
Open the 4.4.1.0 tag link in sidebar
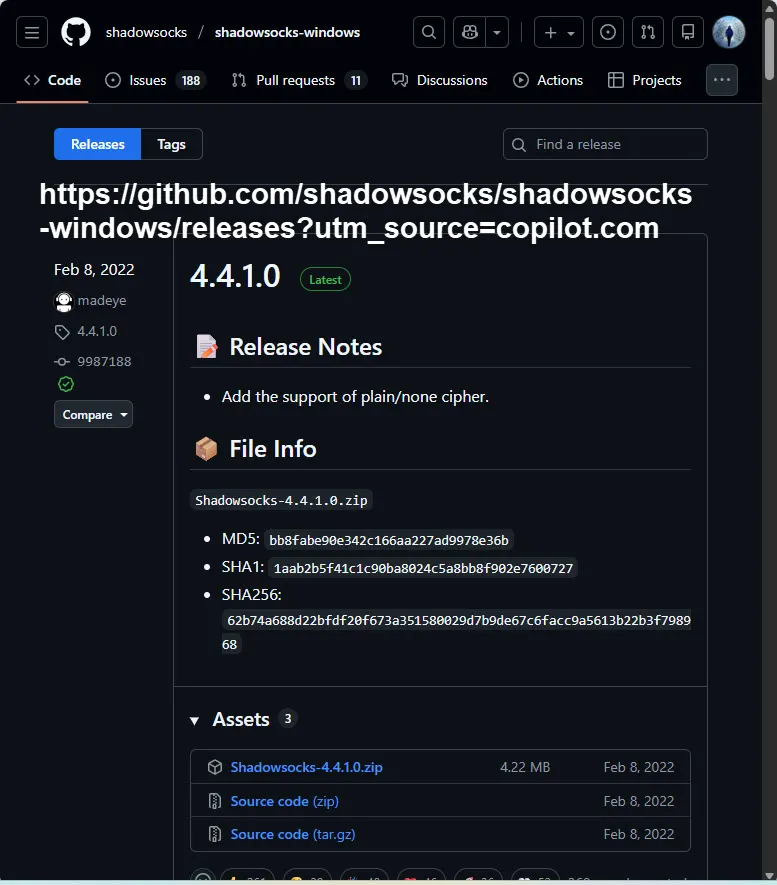(x=97, y=331)
